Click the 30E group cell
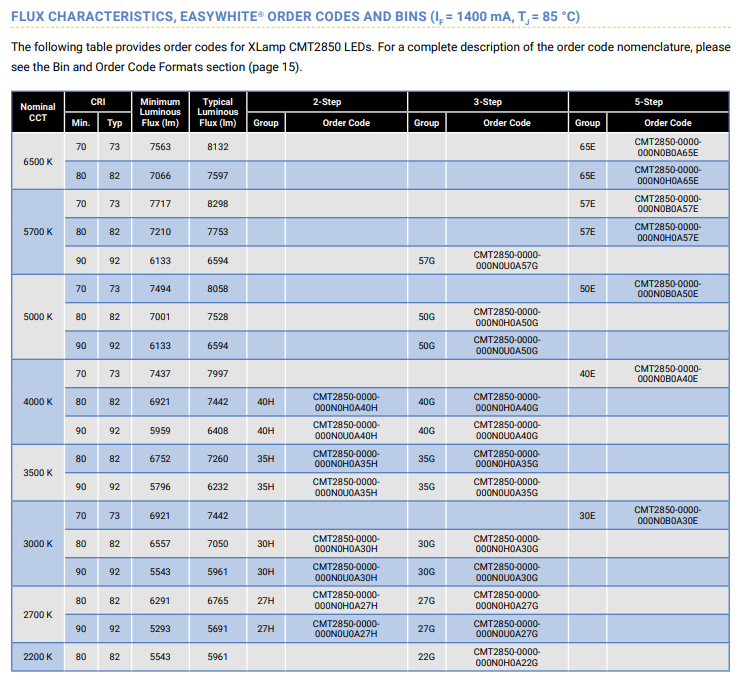The width and height of the screenshot is (746, 686). click(587, 515)
